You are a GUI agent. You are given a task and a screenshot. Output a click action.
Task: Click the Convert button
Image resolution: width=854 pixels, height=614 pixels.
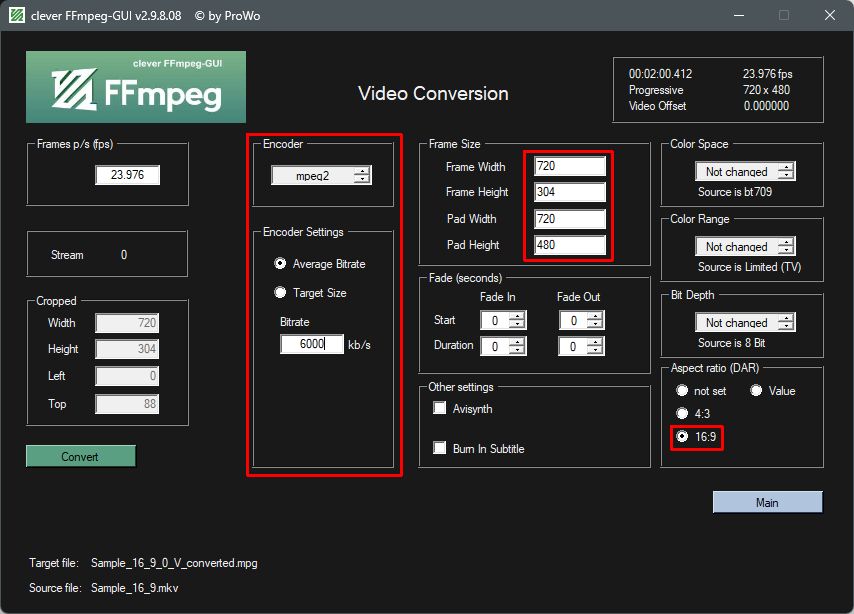pyautogui.click(x=81, y=457)
